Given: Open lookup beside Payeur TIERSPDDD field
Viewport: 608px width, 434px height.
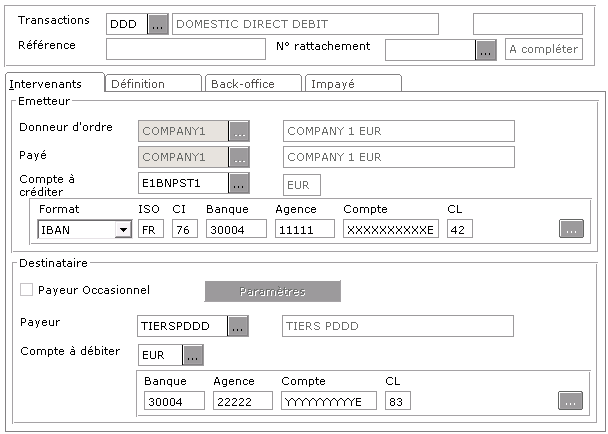Looking at the screenshot, I should [239, 326].
